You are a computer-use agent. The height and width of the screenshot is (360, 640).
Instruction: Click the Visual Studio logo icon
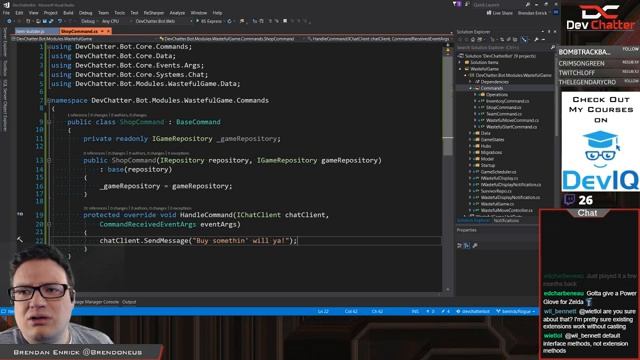[6, 5]
